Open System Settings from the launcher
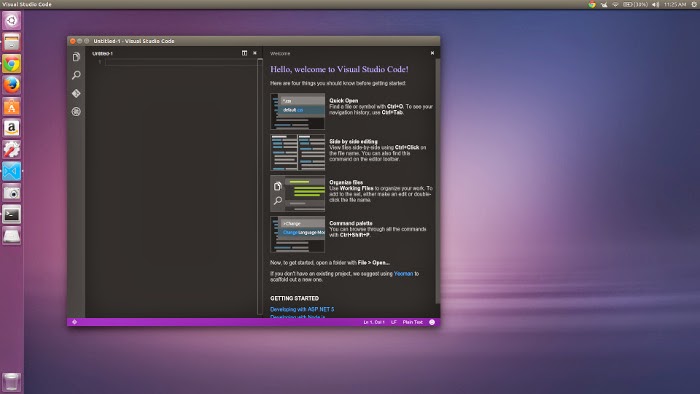This screenshot has height=394, width=700. [x=12, y=150]
